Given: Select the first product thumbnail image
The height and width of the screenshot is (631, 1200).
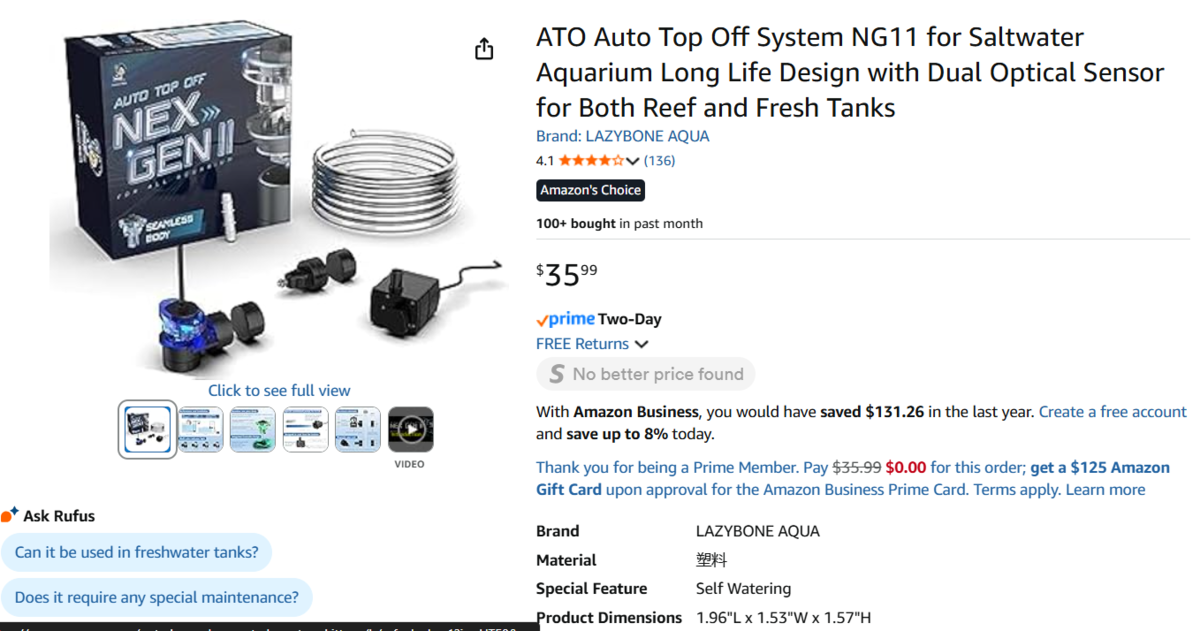Looking at the screenshot, I should (148, 429).
